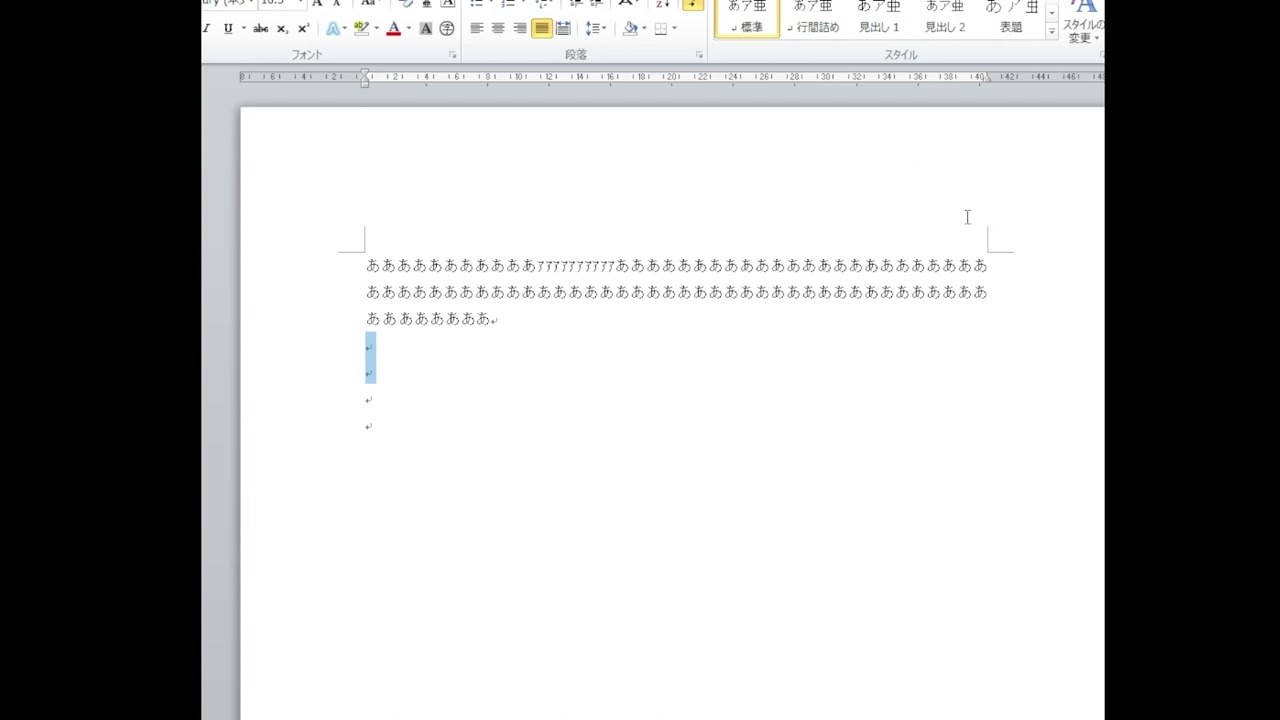Apply text highlight color
The width and height of the screenshot is (1280, 720).
(361, 29)
